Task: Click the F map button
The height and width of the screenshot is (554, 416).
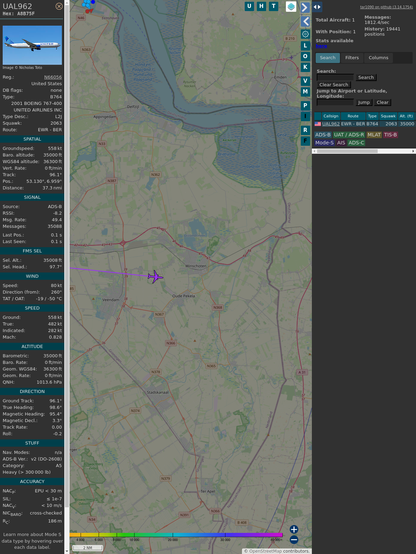Action: (305, 141)
